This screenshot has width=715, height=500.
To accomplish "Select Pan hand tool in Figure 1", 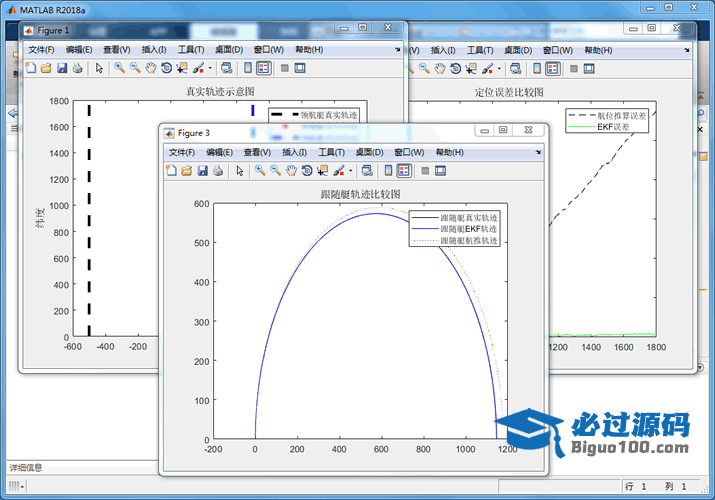I will [150, 68].
